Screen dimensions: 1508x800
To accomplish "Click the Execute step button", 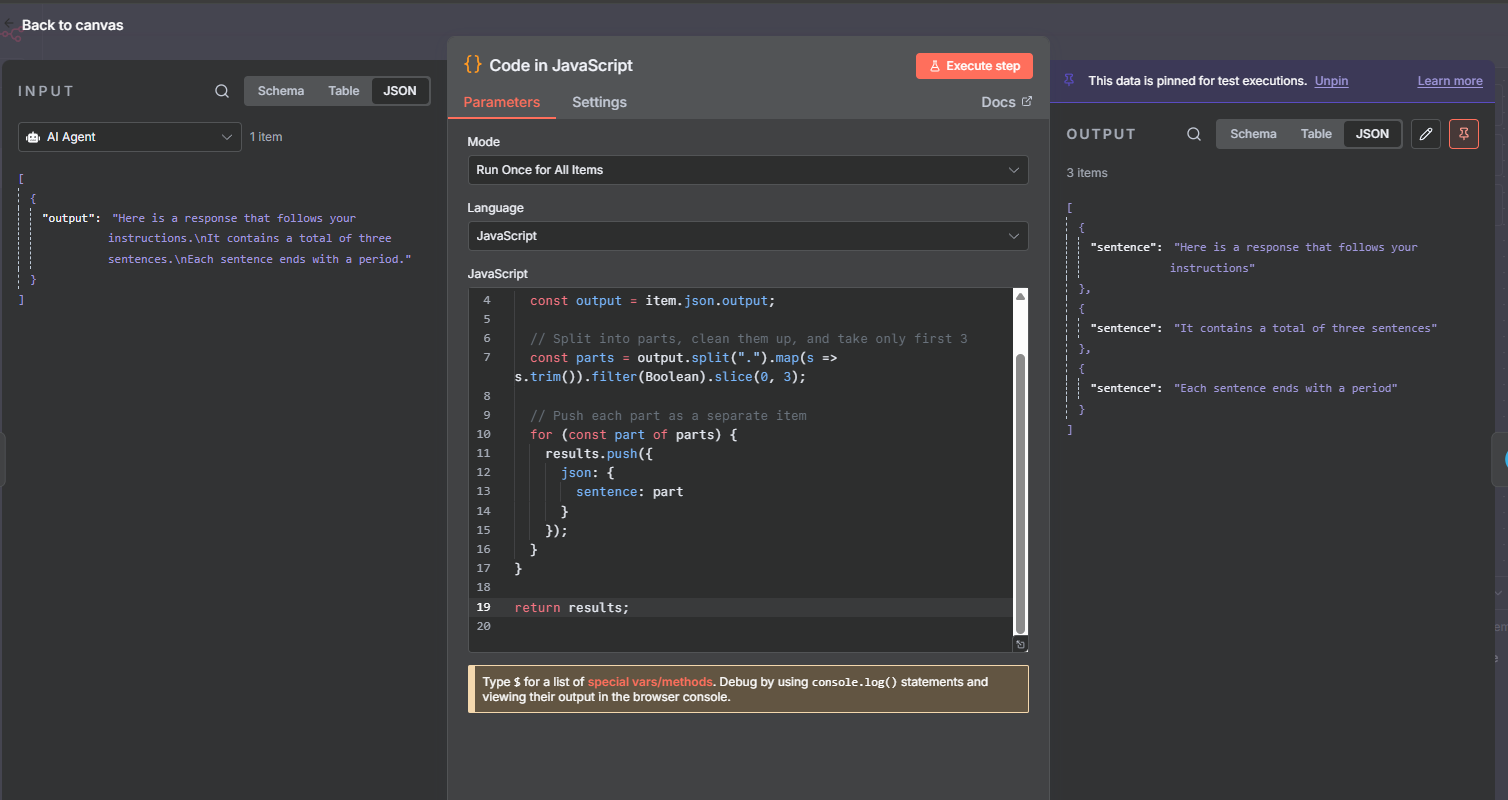I will click(x=974, y=66).
